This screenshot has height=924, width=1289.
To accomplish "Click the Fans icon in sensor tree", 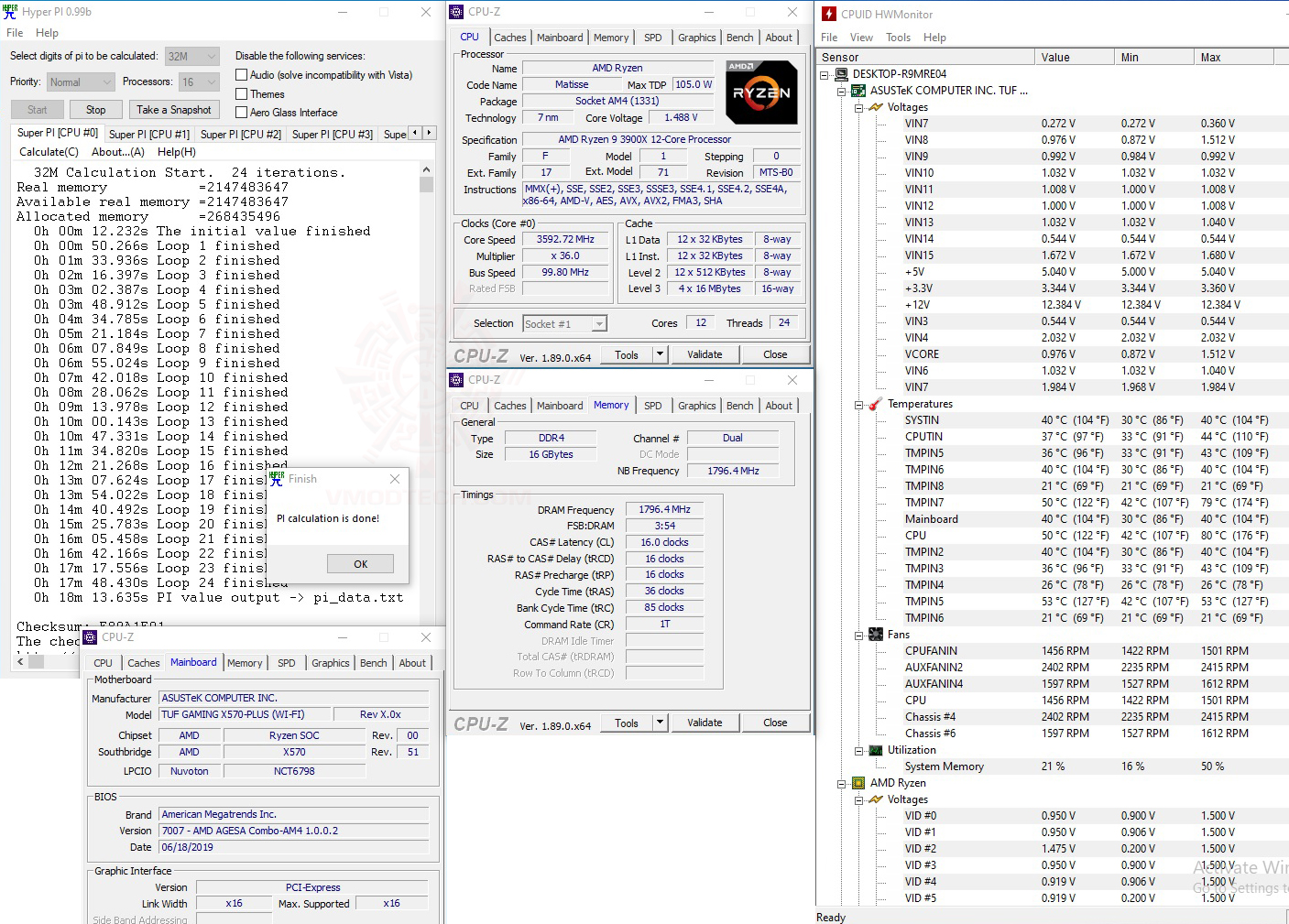I will [876, 635].
